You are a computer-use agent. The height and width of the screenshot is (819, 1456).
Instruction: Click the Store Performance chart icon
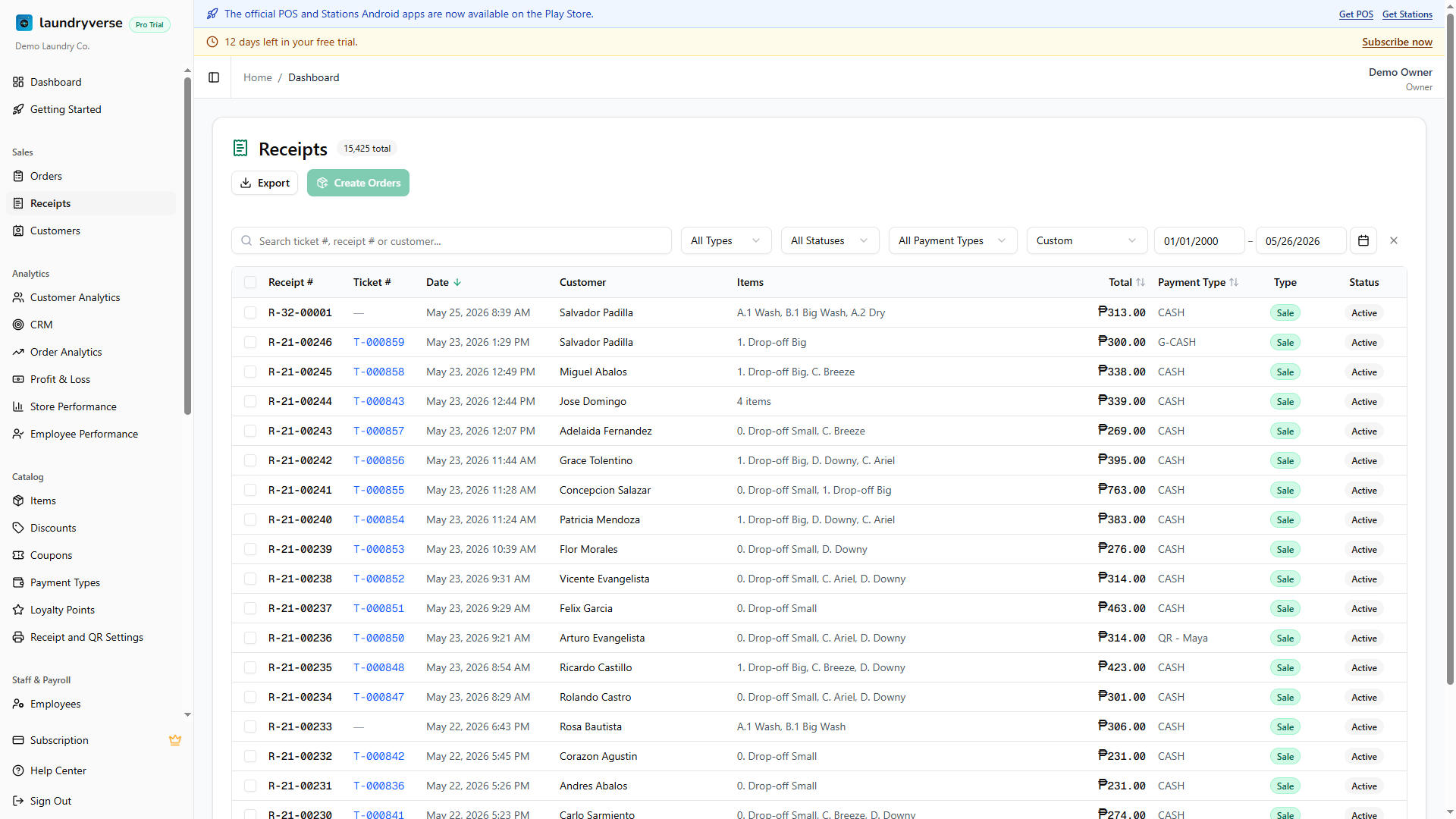pyautogui.click(x=18, y=406)
